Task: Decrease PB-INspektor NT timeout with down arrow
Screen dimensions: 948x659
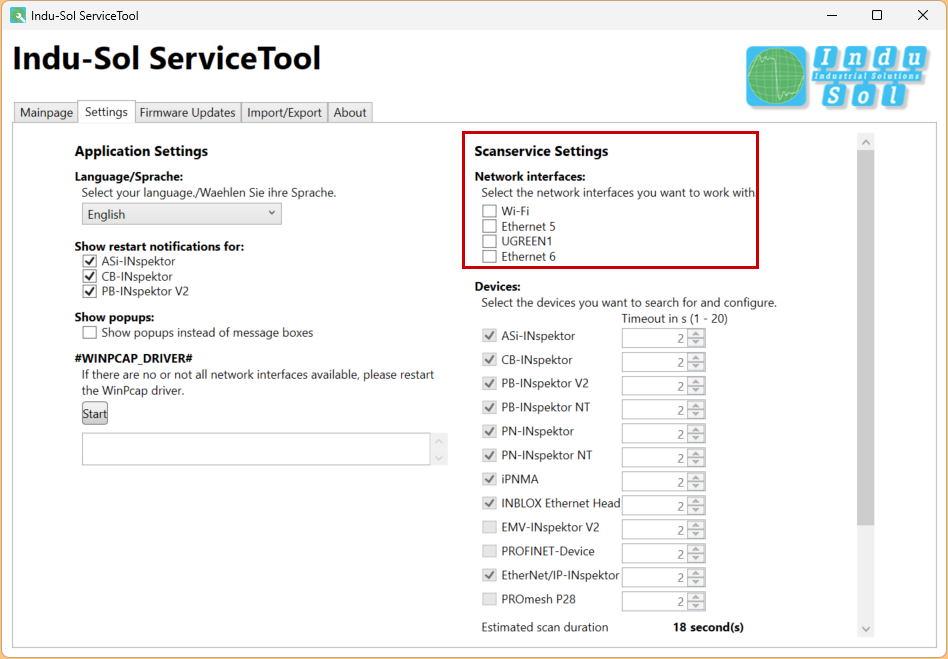Action: [x=696, y=414]
